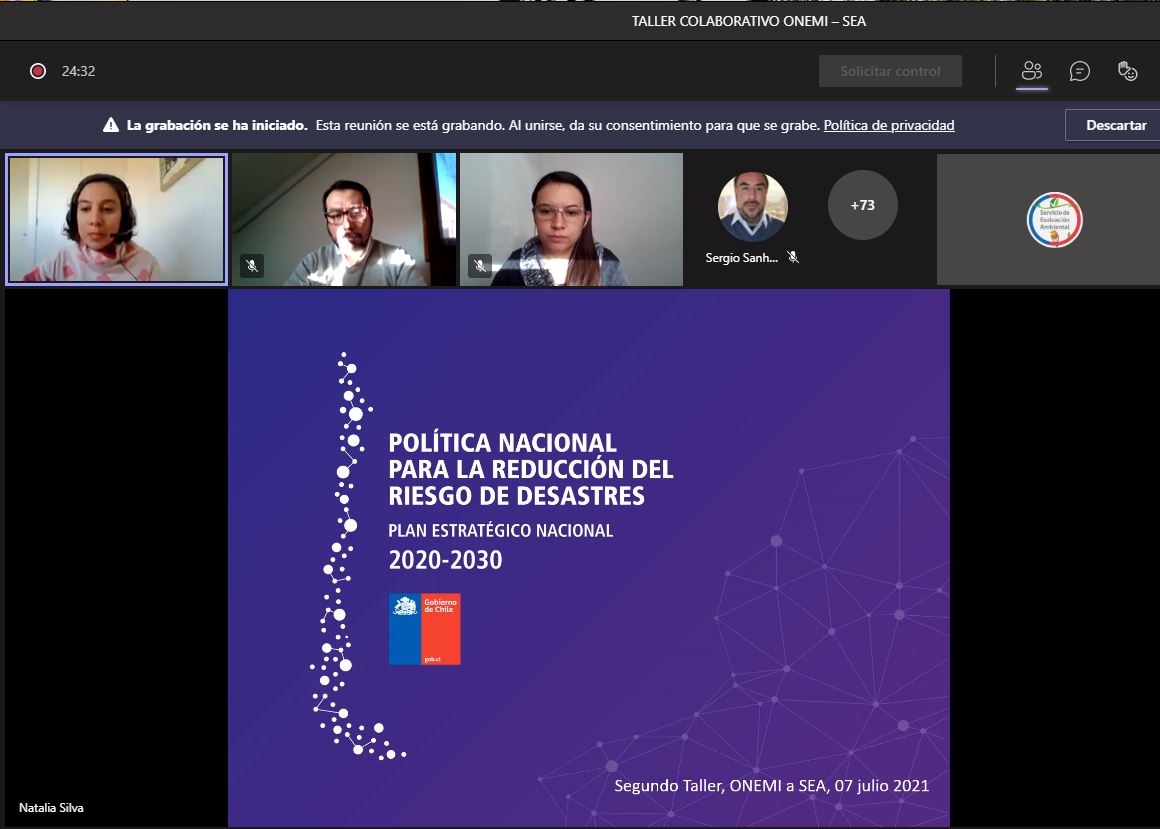Open the raise hand reactions icon
The width and height of the screenshot is (1160, 829).
[x=1128, y=71]
